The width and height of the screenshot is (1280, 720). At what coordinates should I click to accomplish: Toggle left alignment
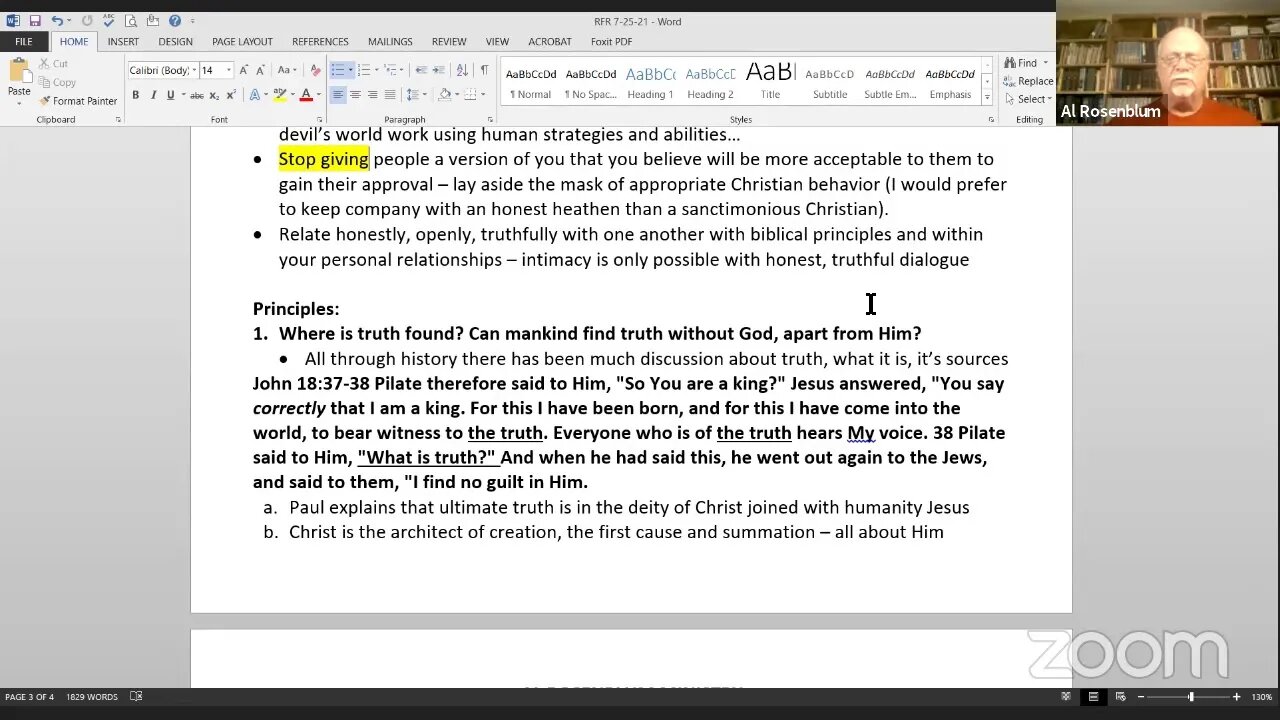[x=338, y=95]
